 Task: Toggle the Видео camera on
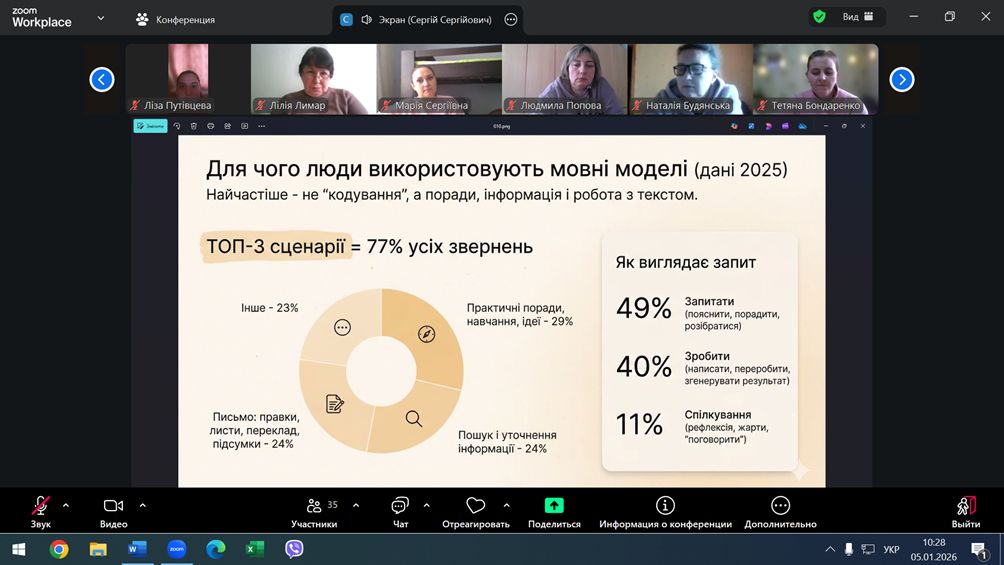[x=113, y=506]
